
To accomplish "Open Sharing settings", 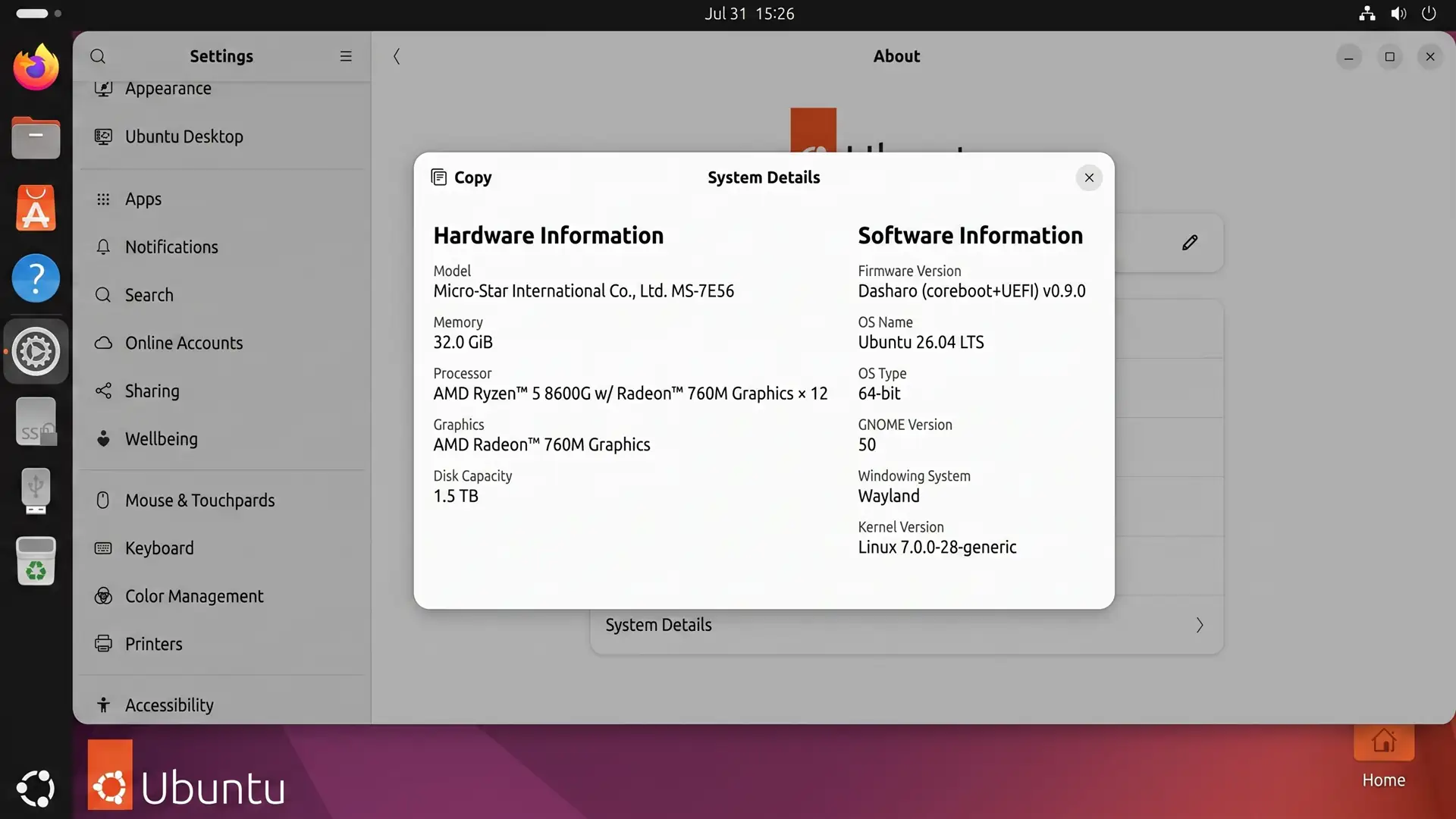I will coord(221,391).
